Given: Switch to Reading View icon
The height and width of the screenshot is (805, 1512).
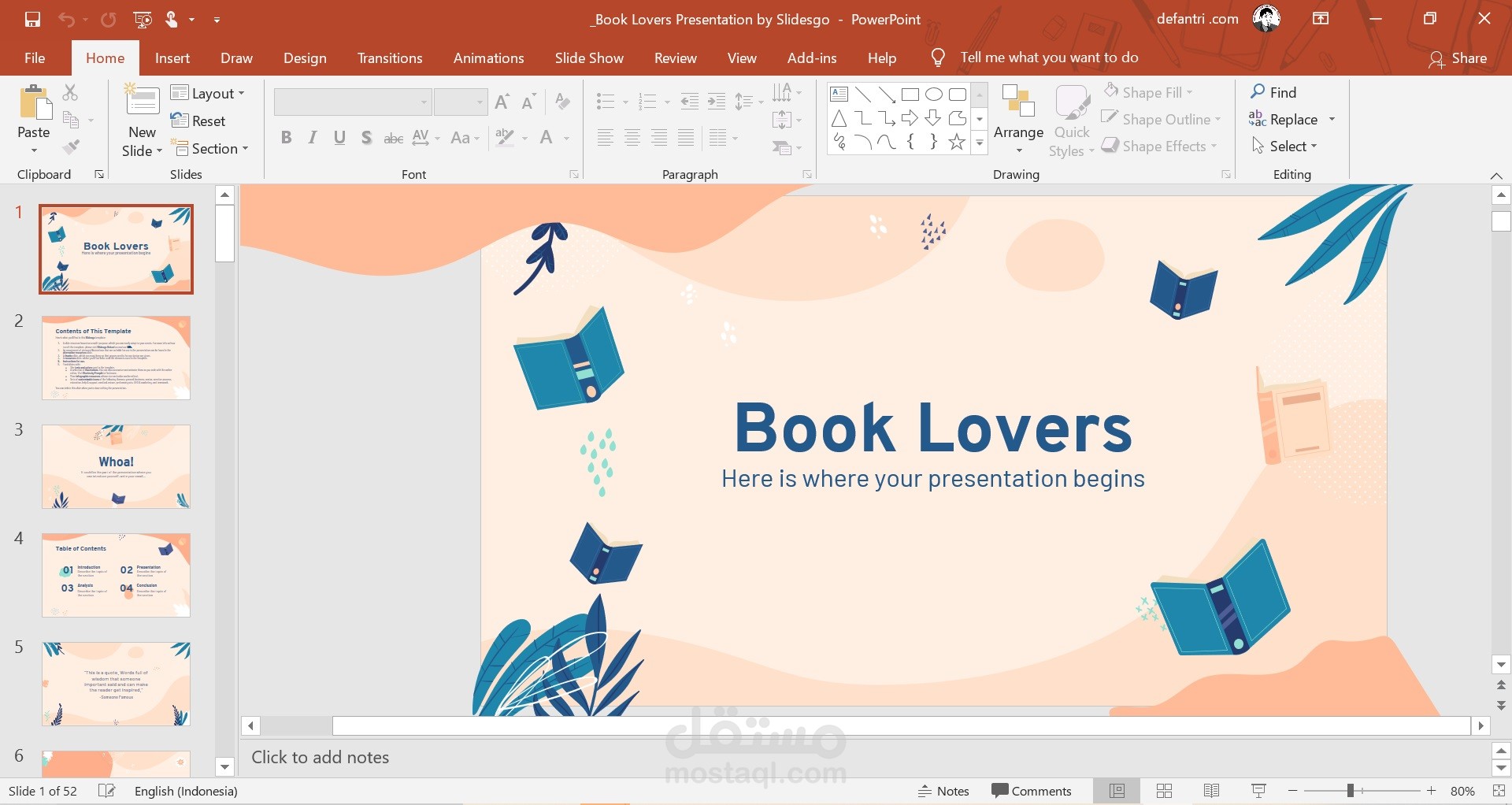Looking at the screenshot, I should (1212, 791).
